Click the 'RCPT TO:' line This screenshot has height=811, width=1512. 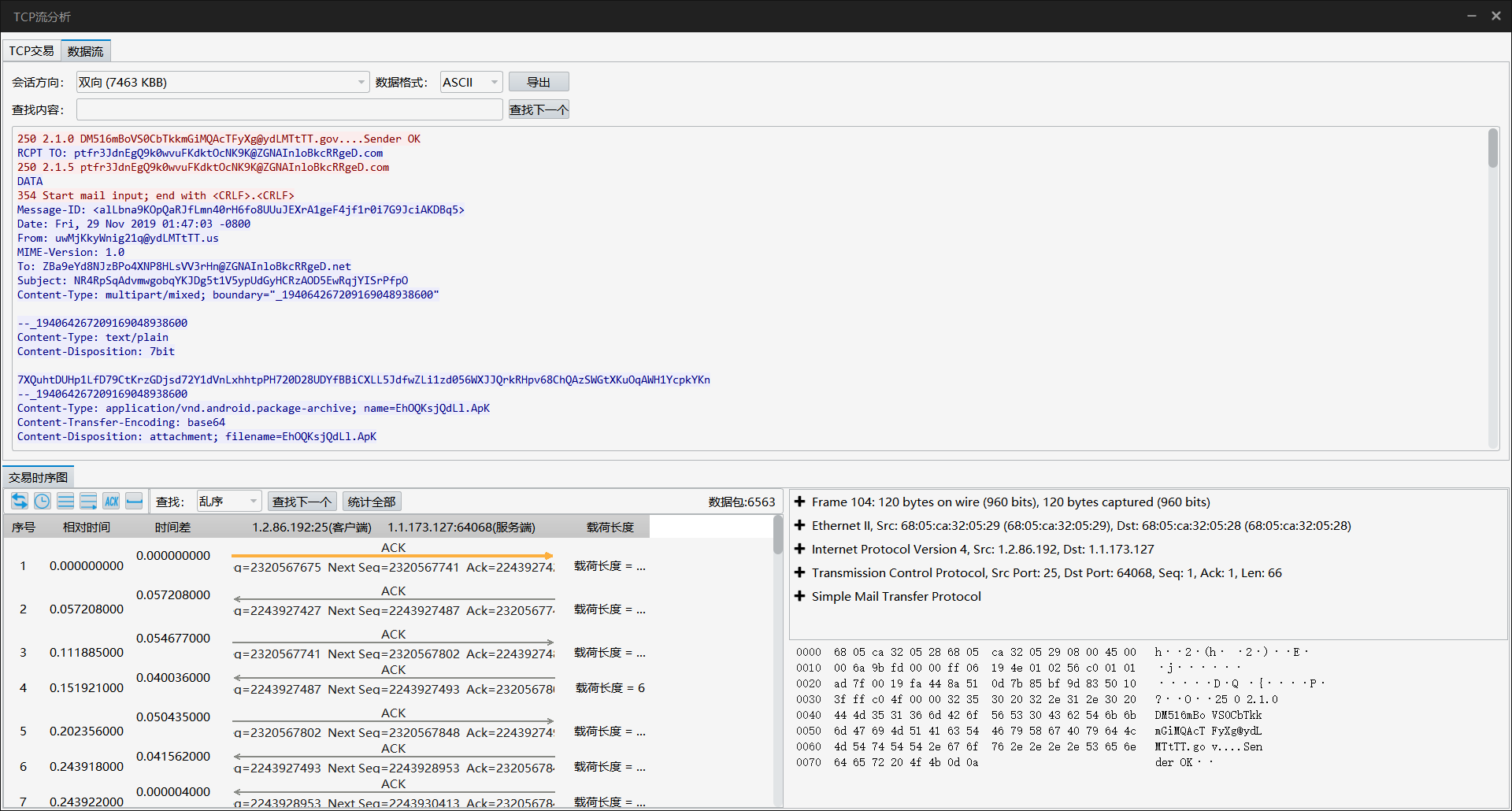pos(200,154)
